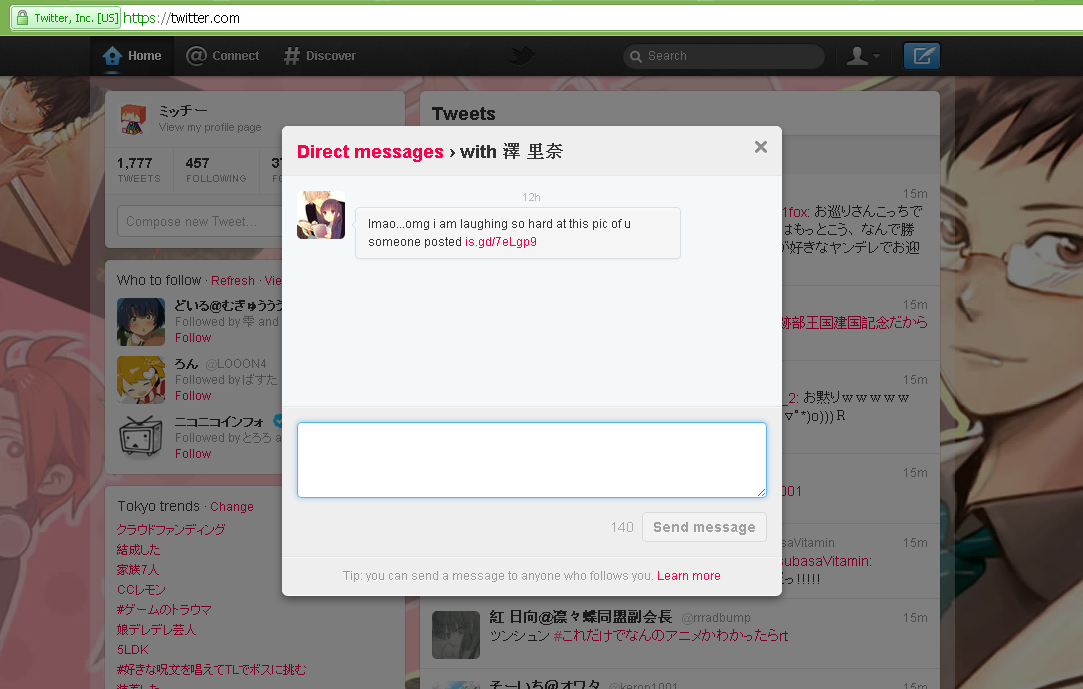This screenshot has height=689, width=1083.
Task: Click the Home menu label
Action: 144,56
